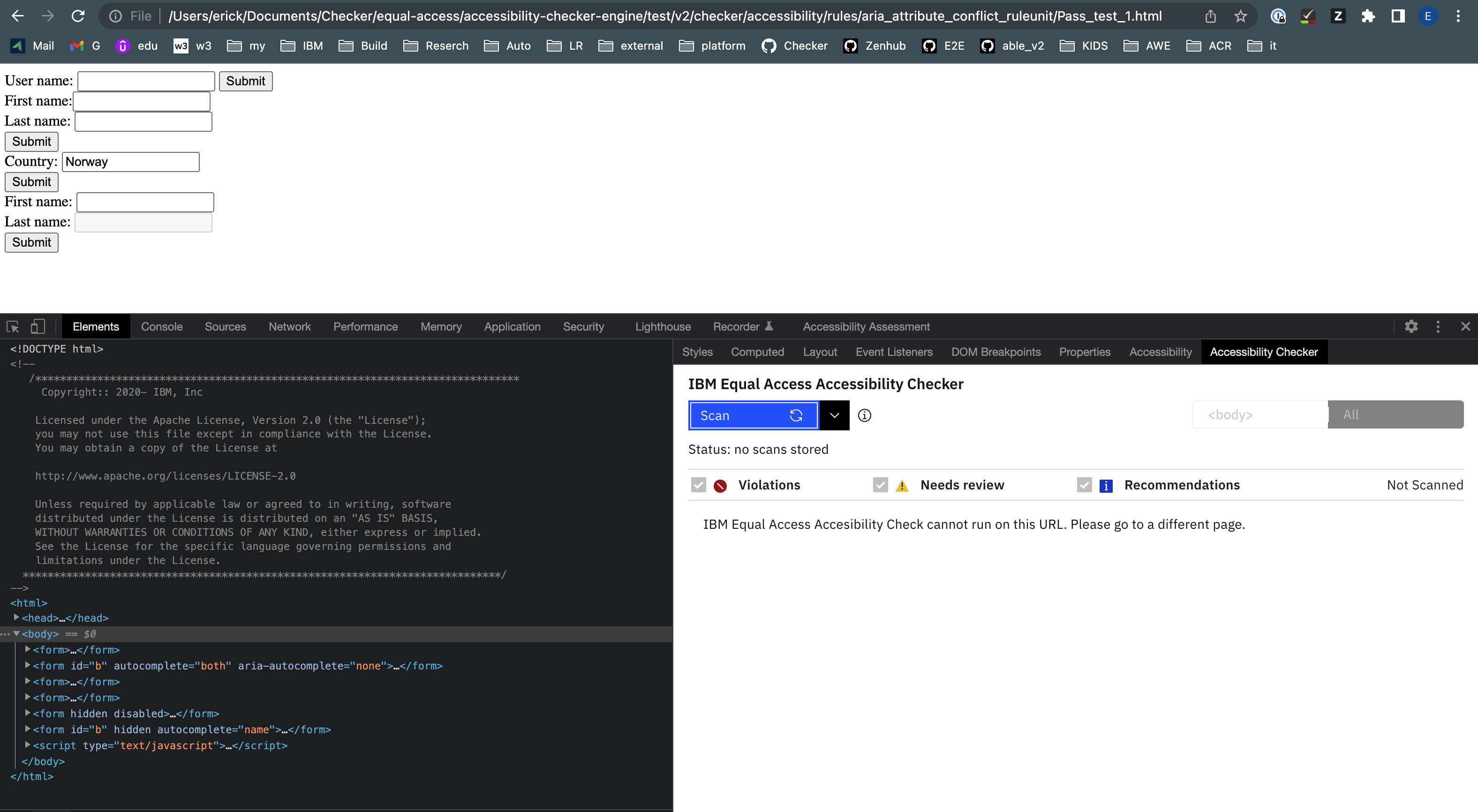Click the first Submit button on the page
Screen dimensions: 1478x812
[246, 81]
